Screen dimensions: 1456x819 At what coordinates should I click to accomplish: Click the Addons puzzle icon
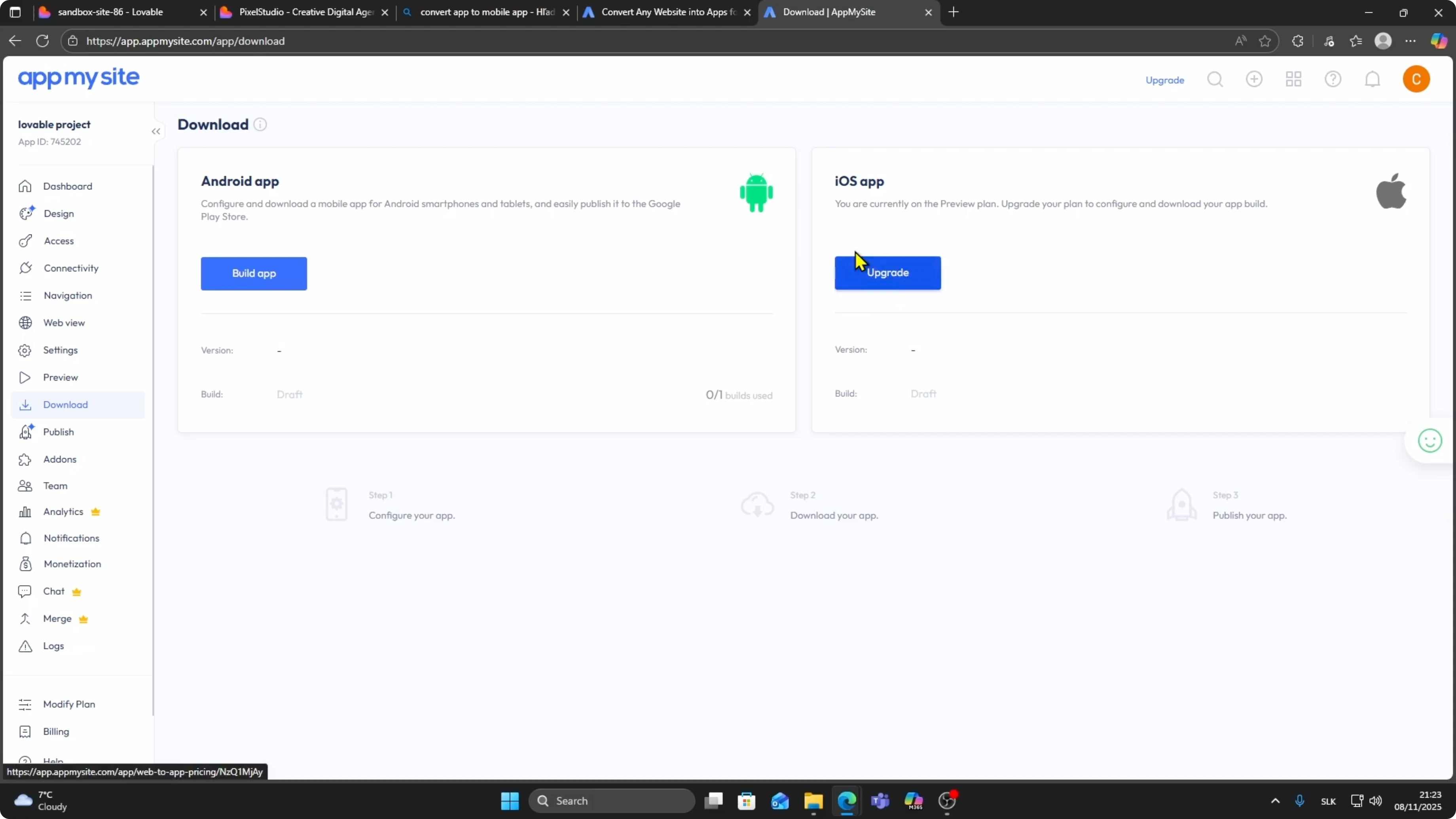pyautogui.click(x=25, y=459)
